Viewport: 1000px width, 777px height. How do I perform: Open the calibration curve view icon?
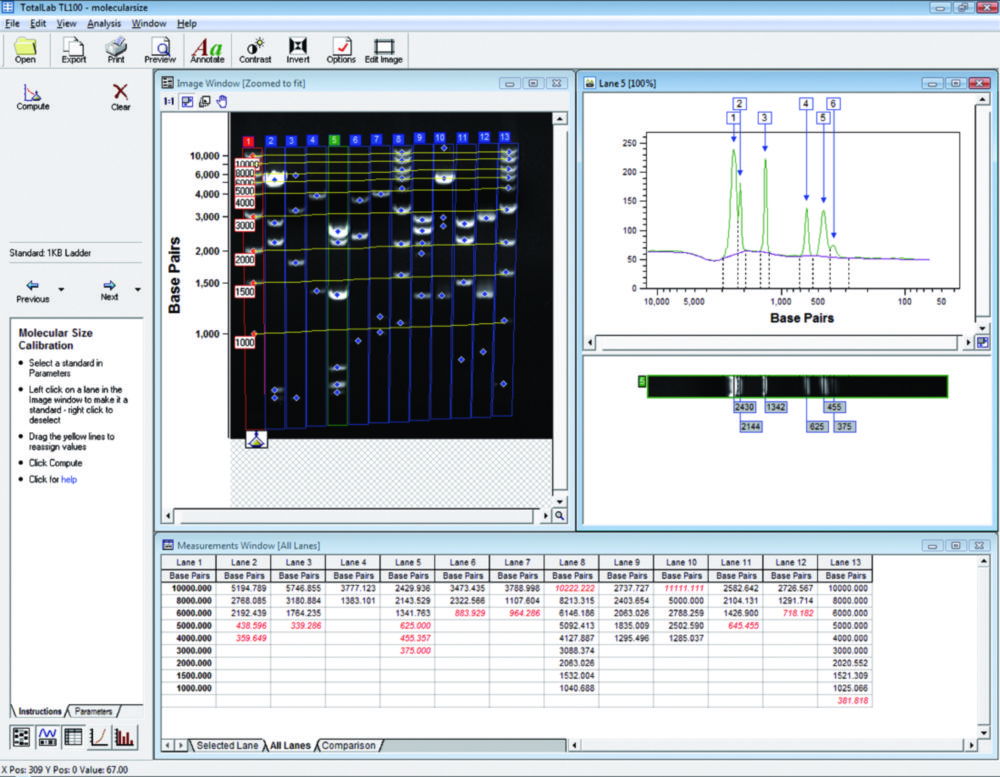98,737
